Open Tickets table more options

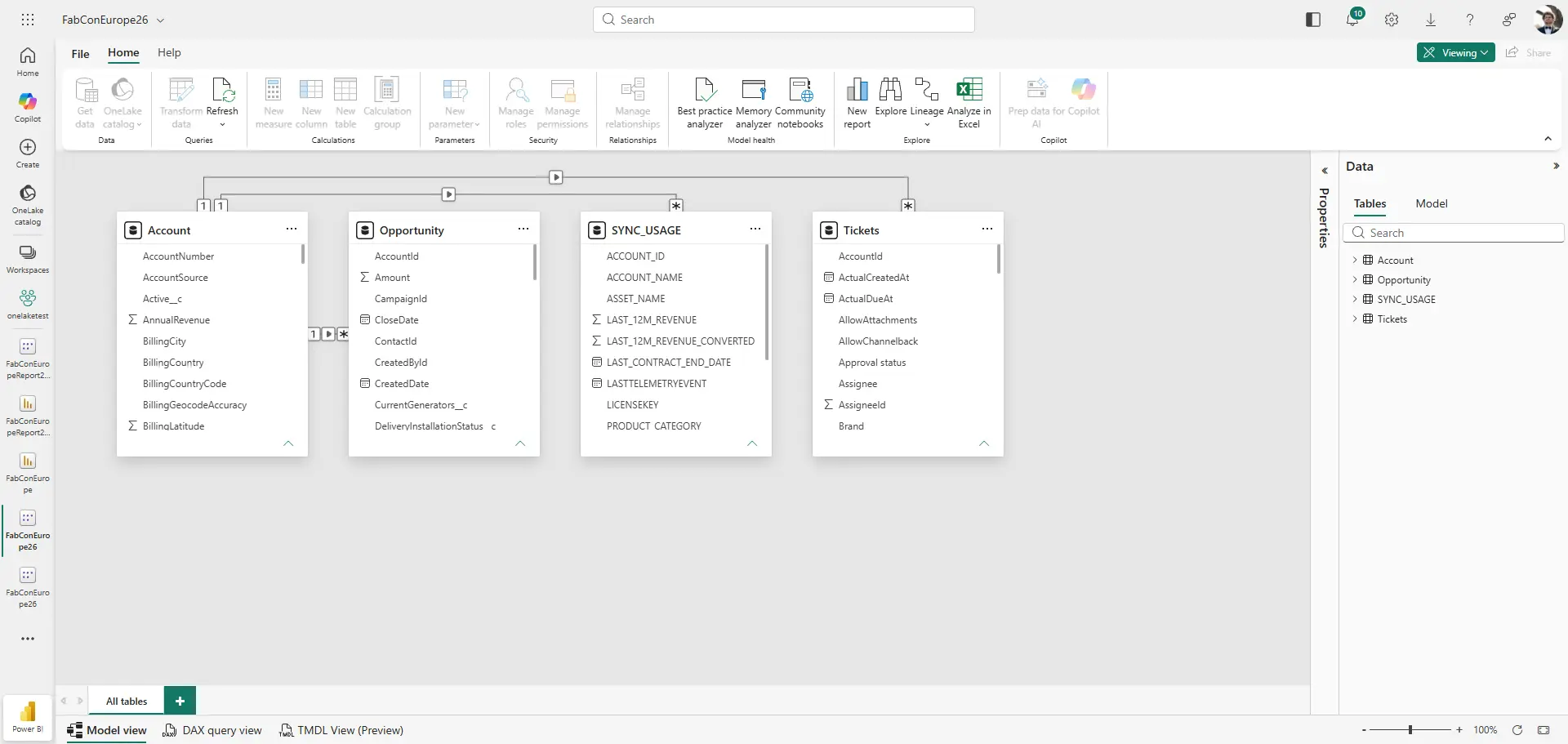(987, 229)
